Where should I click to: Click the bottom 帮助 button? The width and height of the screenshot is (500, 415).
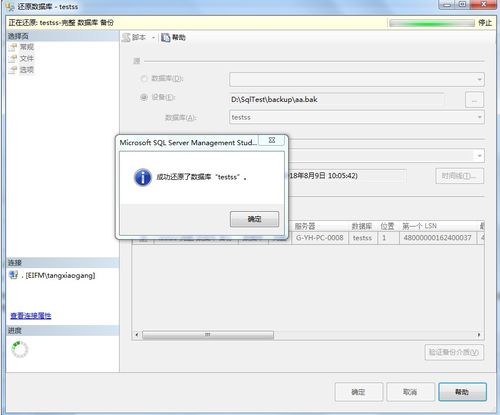pyautogui.click(x=463, y=392)
